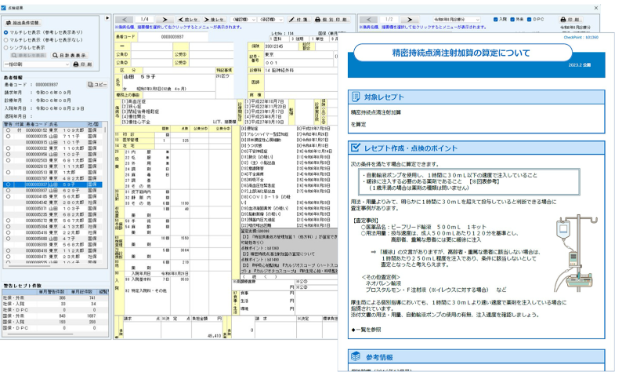Image resolution: width=618 pixels, height=376 pixels.
Task: Open the second dropdown left of 付箋
Action: (271, 19)
